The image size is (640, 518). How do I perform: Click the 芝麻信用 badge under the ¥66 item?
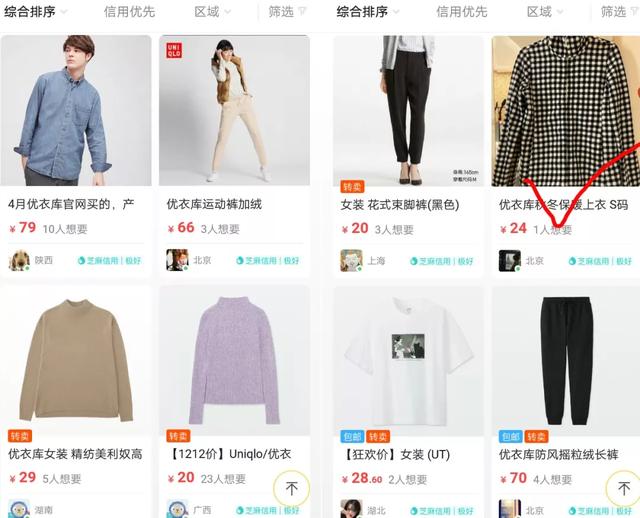(x=268, y=260)
